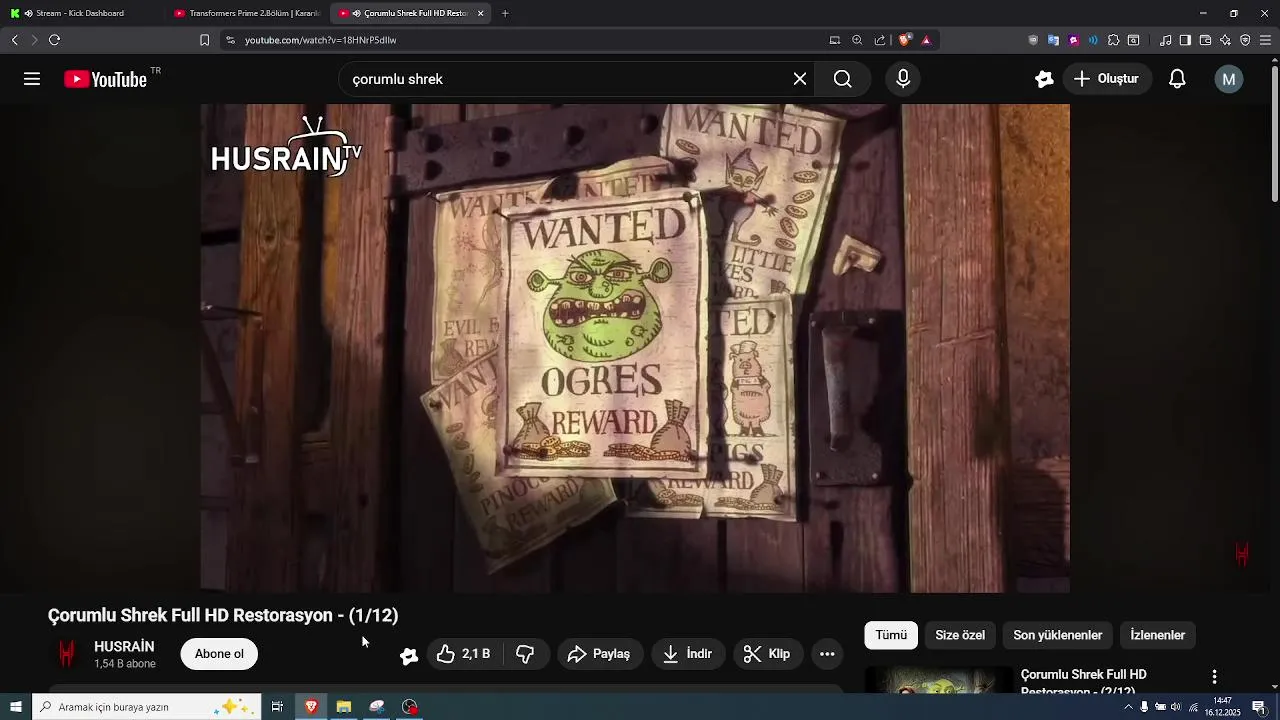Image resolution: width=1280 pixels, height=720 pixels.
Task: Open the Brave Shields lion icon
Action: pyautogui.click(x=905, y=40)
